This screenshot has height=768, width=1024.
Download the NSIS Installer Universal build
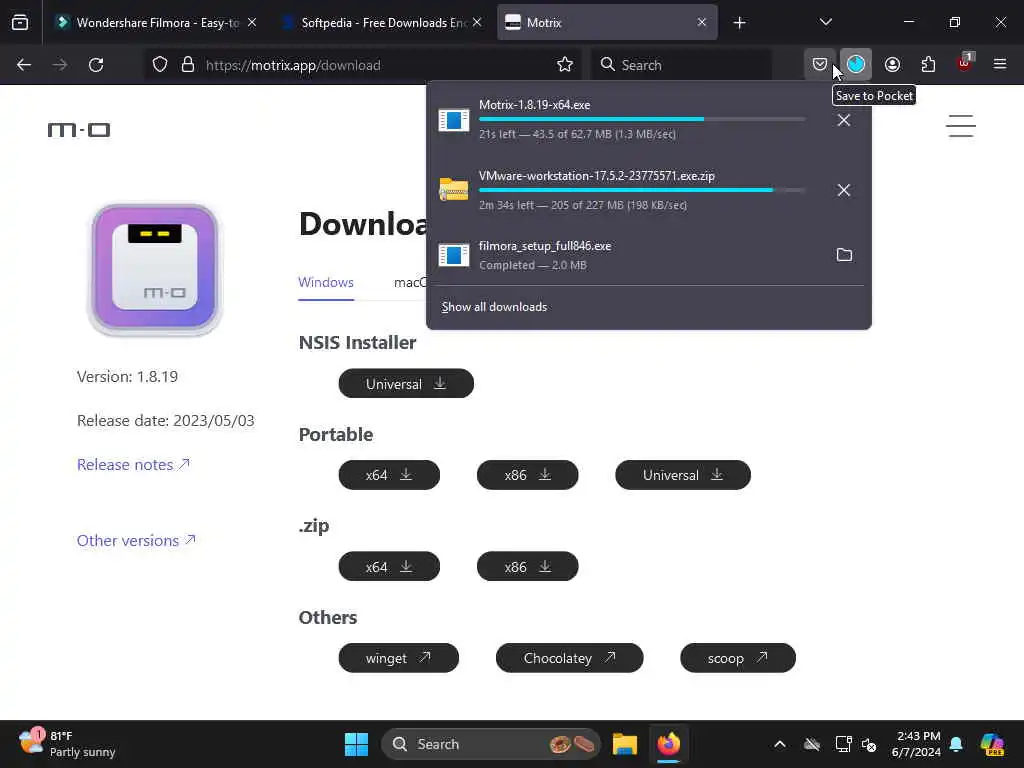coord(406,383)
